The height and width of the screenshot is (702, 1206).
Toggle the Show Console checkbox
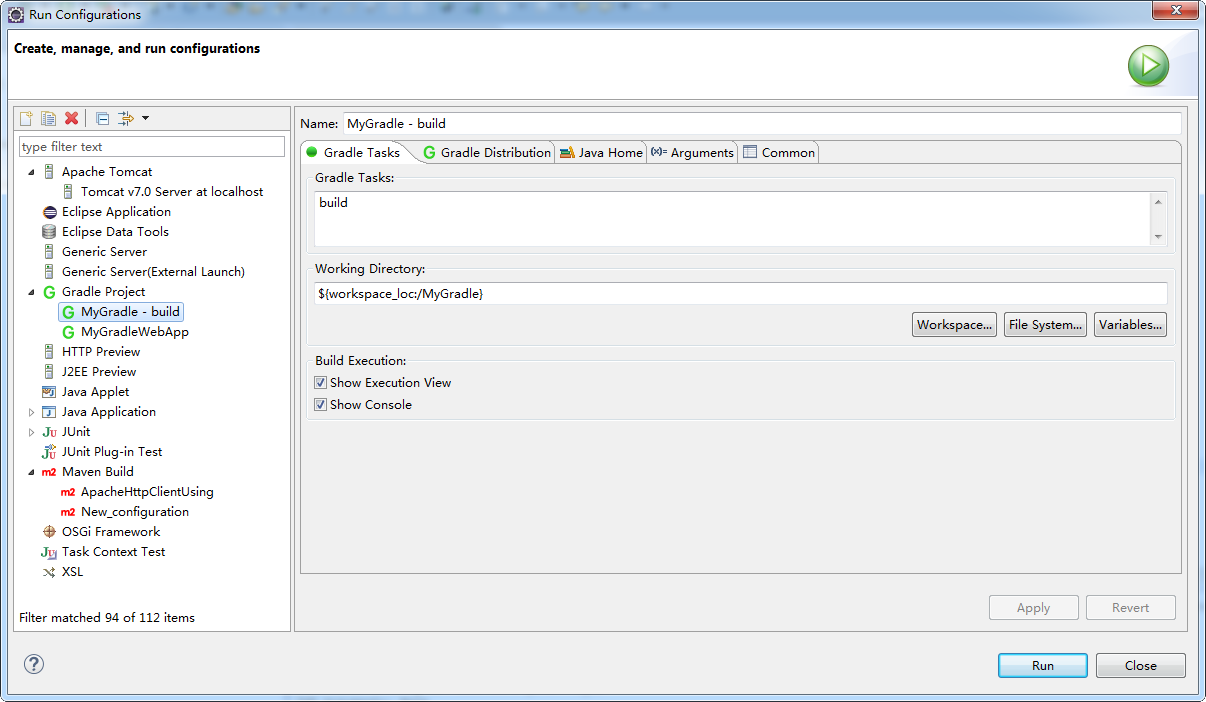(x=321, y=405)
